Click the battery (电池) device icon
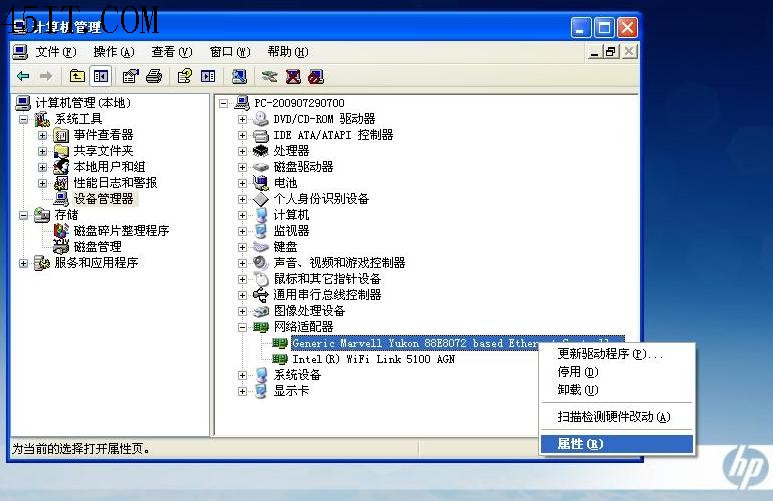The width and height of the screenshot is (773, 501). [x=260, y=183]
